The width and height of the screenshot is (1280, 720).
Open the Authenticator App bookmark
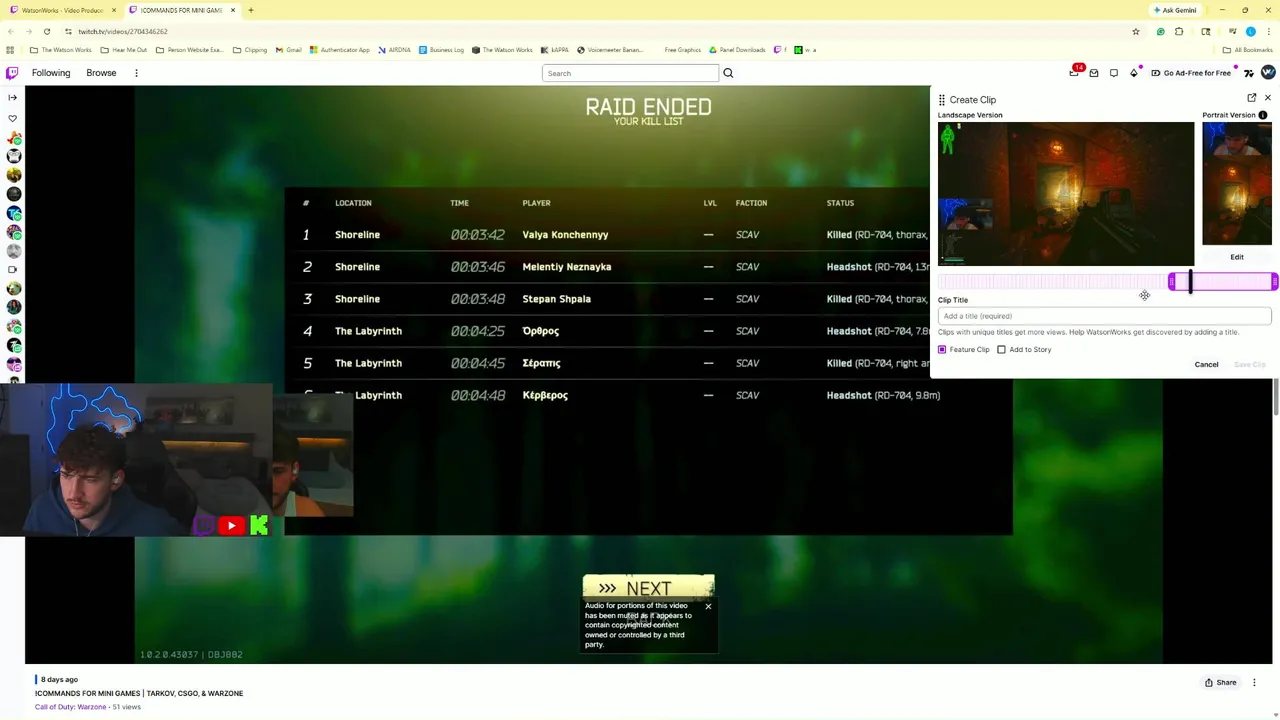(x=339, y=50)
